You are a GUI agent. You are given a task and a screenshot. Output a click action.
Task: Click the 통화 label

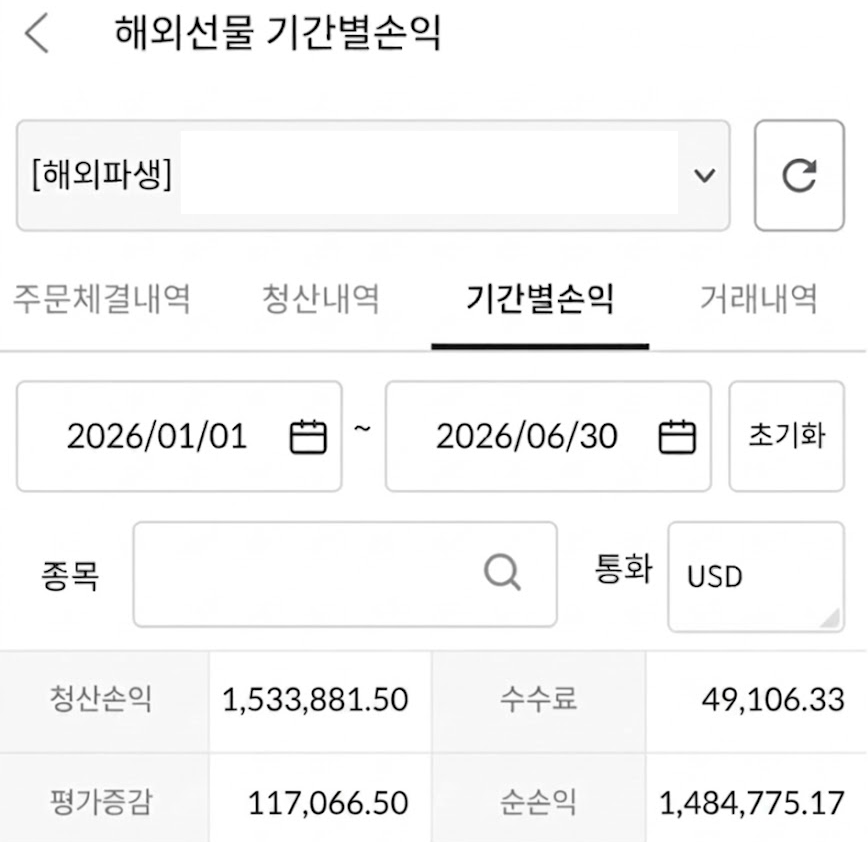(624, 569)
